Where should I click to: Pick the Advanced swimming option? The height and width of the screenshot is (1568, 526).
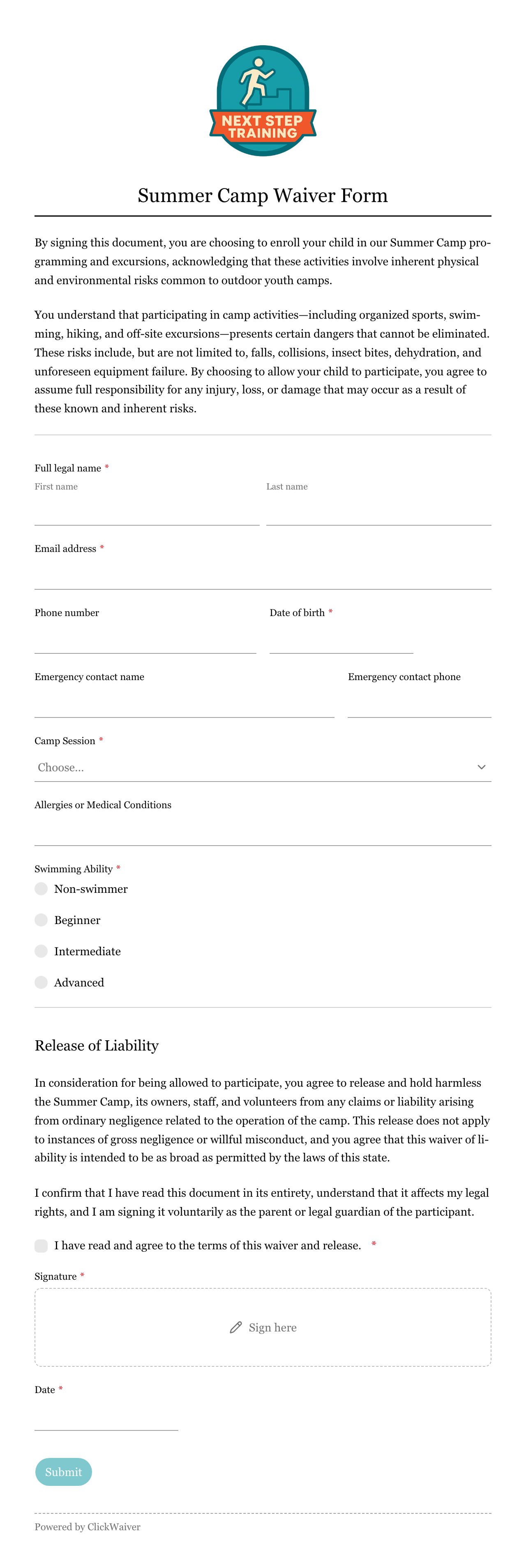pyautogui.click(x=41, y=982)
